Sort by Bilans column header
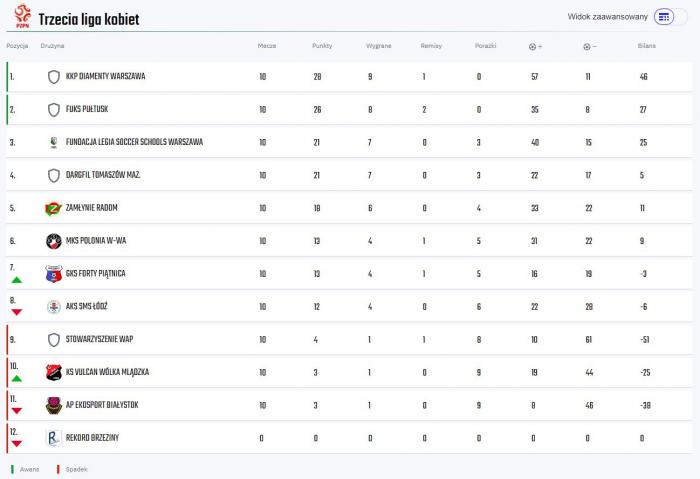The width and height of the screenshot is (700, 479). tap(647, 46)
